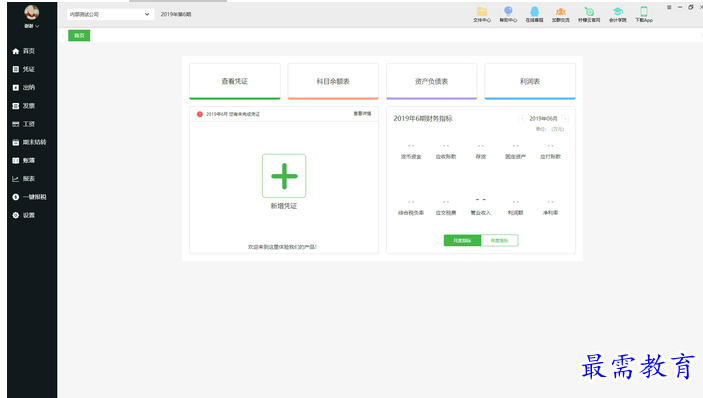Click the 存货 indicator

(481, 152)
